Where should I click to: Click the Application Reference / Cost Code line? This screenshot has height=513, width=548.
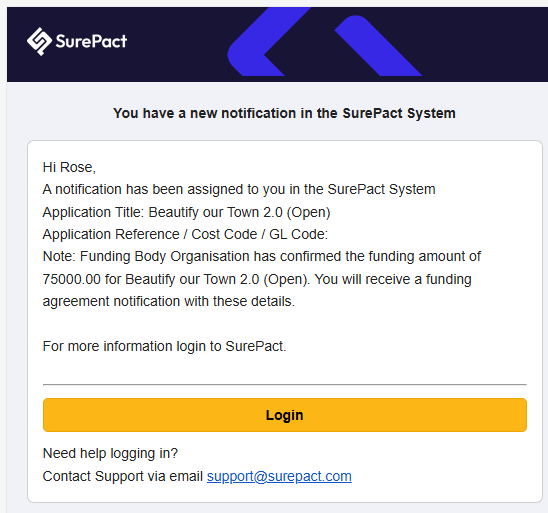click(x=185, y=234)
